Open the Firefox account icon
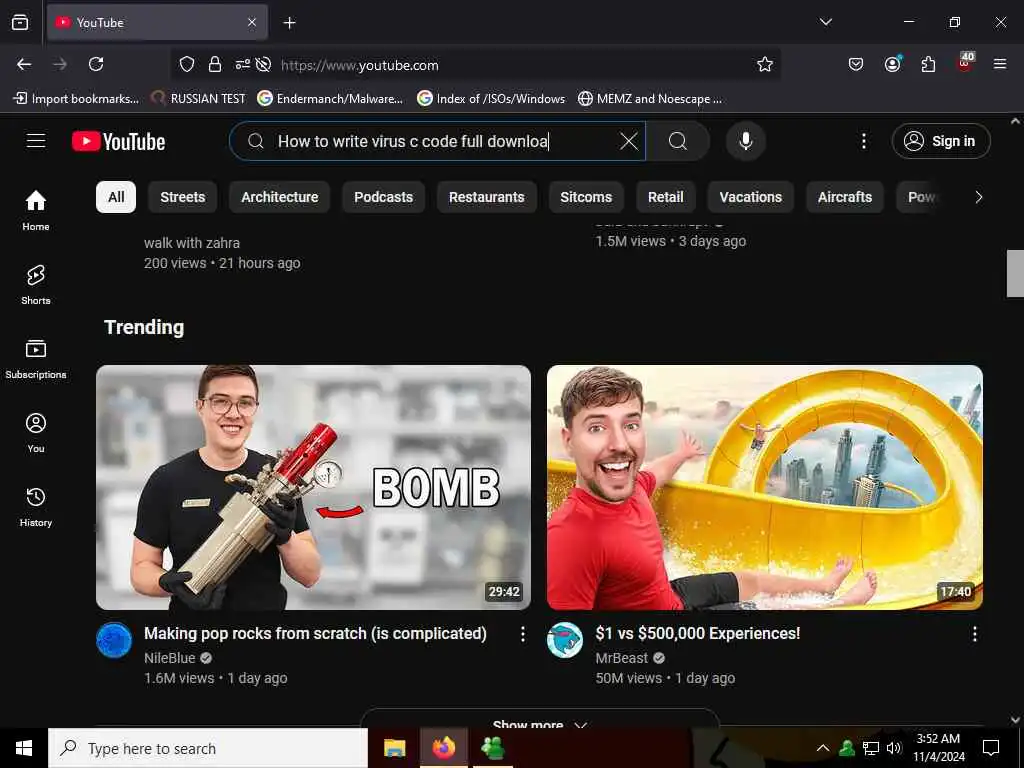This screenshot has height=768, width=1024. coord(892,64)
